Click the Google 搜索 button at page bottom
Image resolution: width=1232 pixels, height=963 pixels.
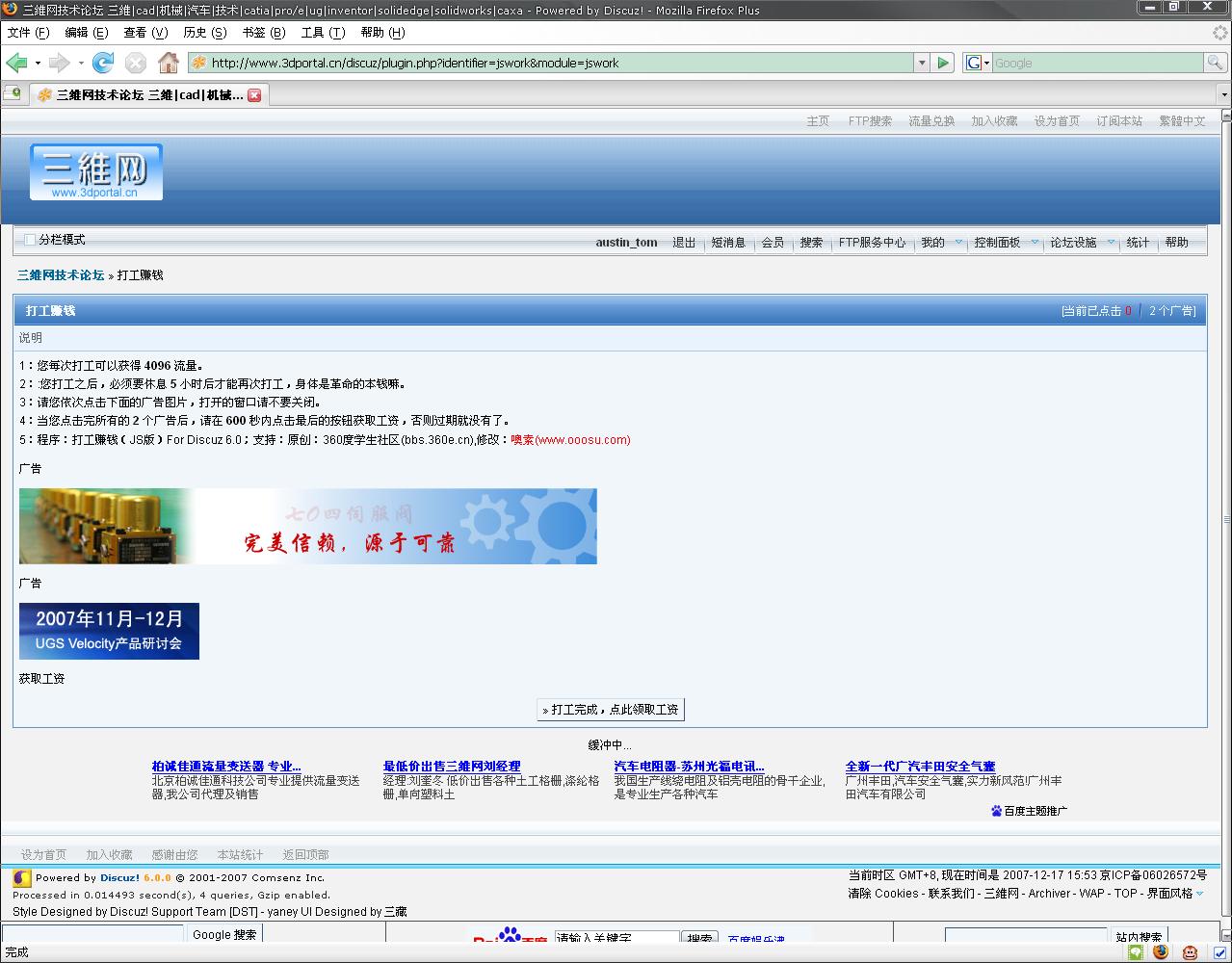(x=224, y=934)
